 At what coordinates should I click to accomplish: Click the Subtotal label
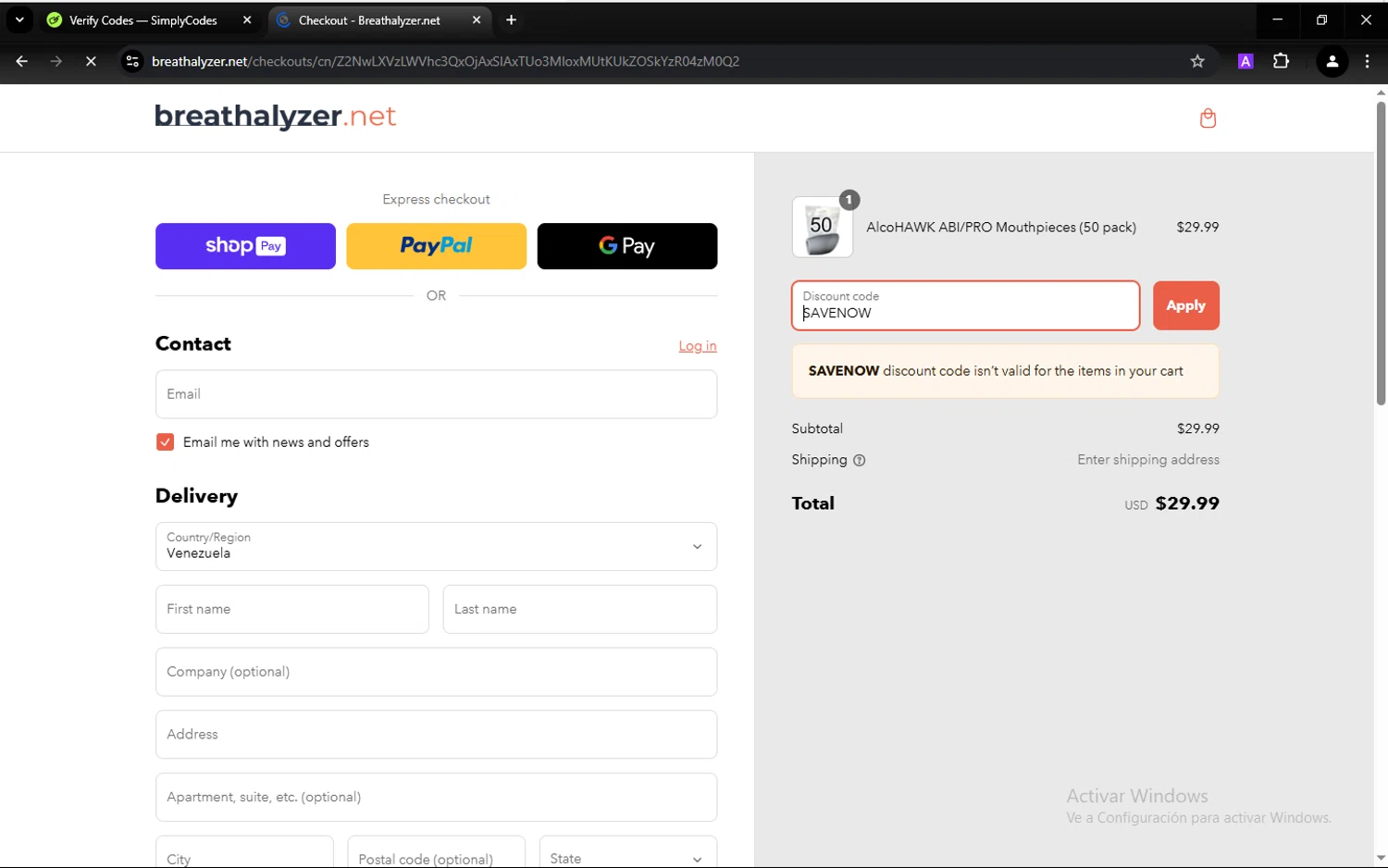(x=817, y=428)
